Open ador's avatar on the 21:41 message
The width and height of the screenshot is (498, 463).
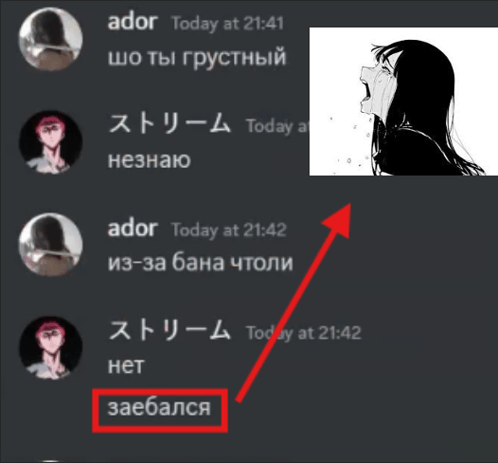50,39
